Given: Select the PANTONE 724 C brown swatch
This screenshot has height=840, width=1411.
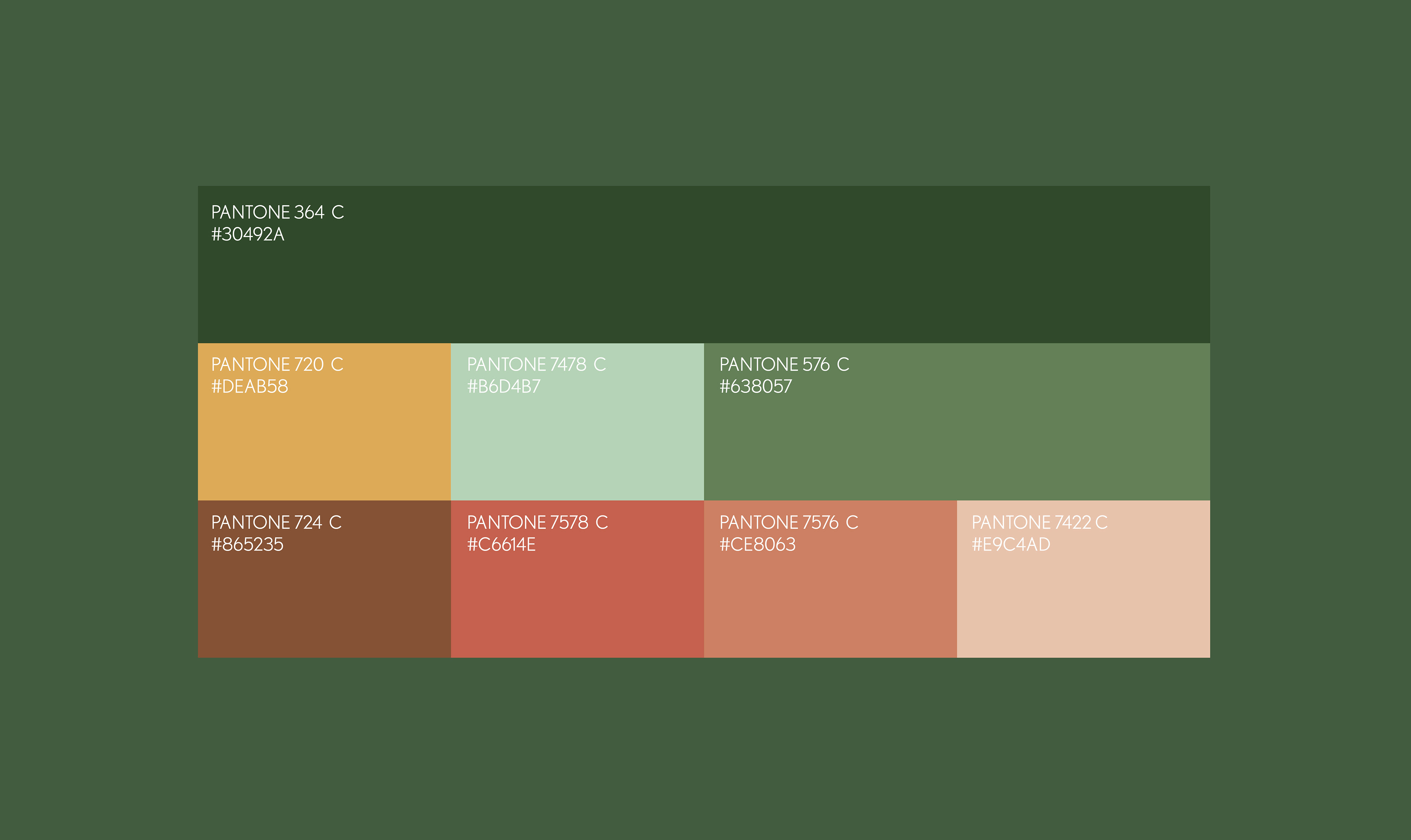Looking at the screenshot, I should (324, 579).
